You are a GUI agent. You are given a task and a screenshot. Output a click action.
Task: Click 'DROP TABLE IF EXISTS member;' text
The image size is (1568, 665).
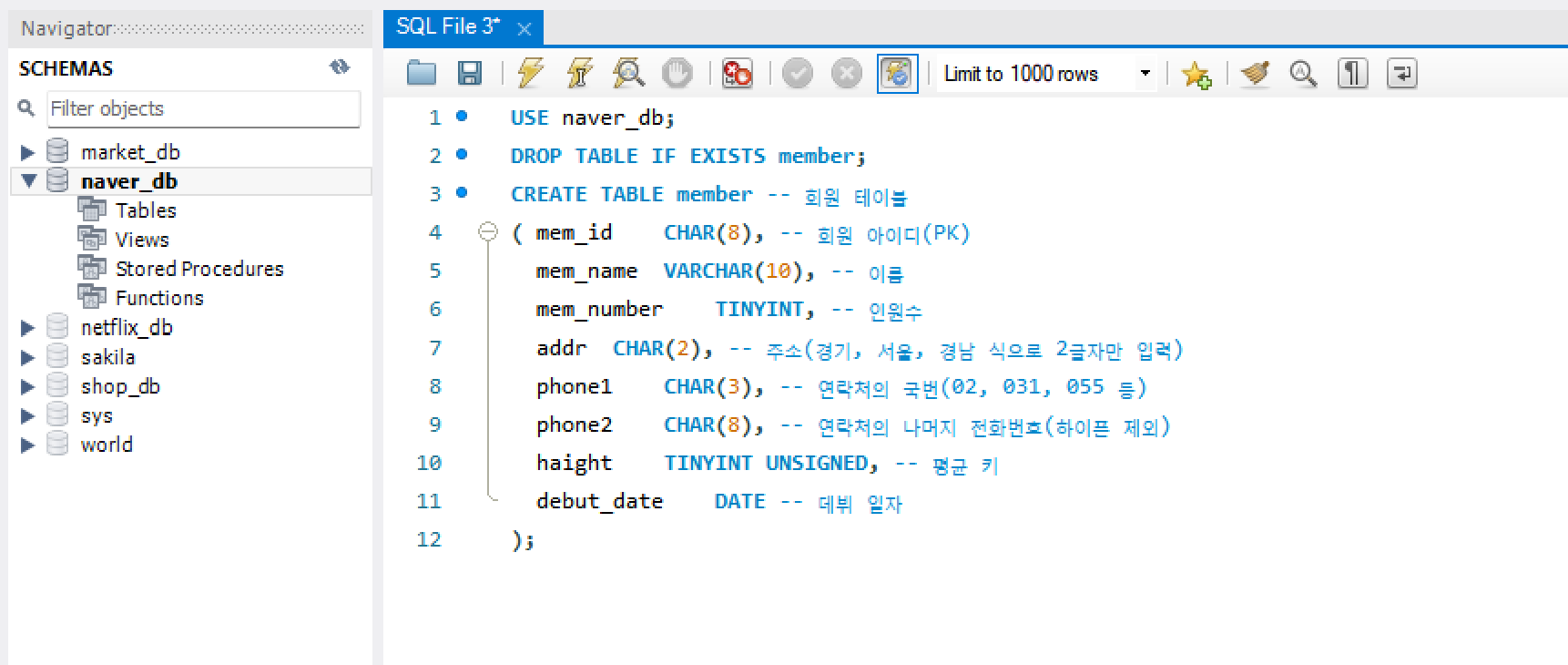[x=688, y=156]
